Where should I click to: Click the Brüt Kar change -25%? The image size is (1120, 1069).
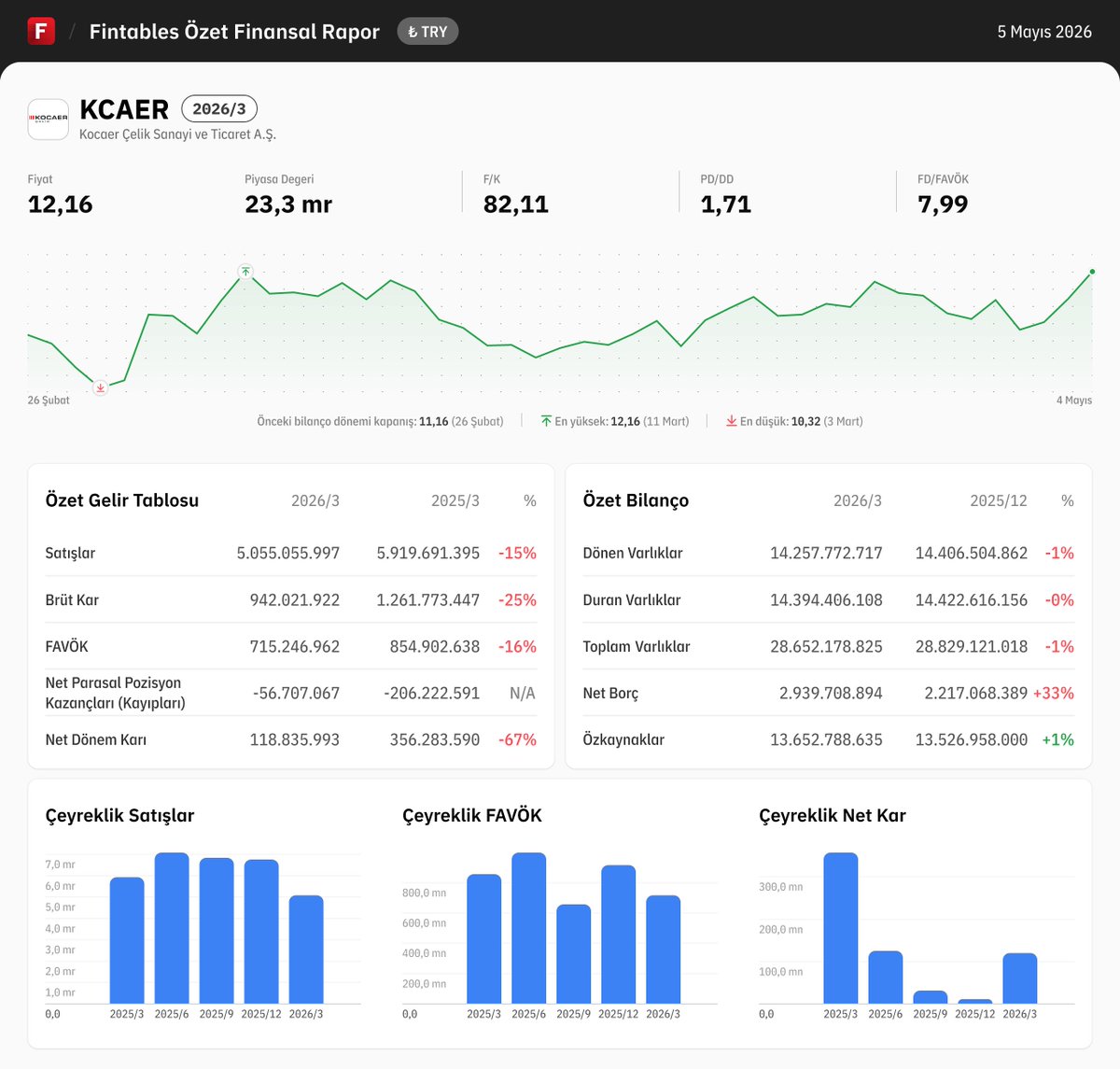tap(518, 600)
